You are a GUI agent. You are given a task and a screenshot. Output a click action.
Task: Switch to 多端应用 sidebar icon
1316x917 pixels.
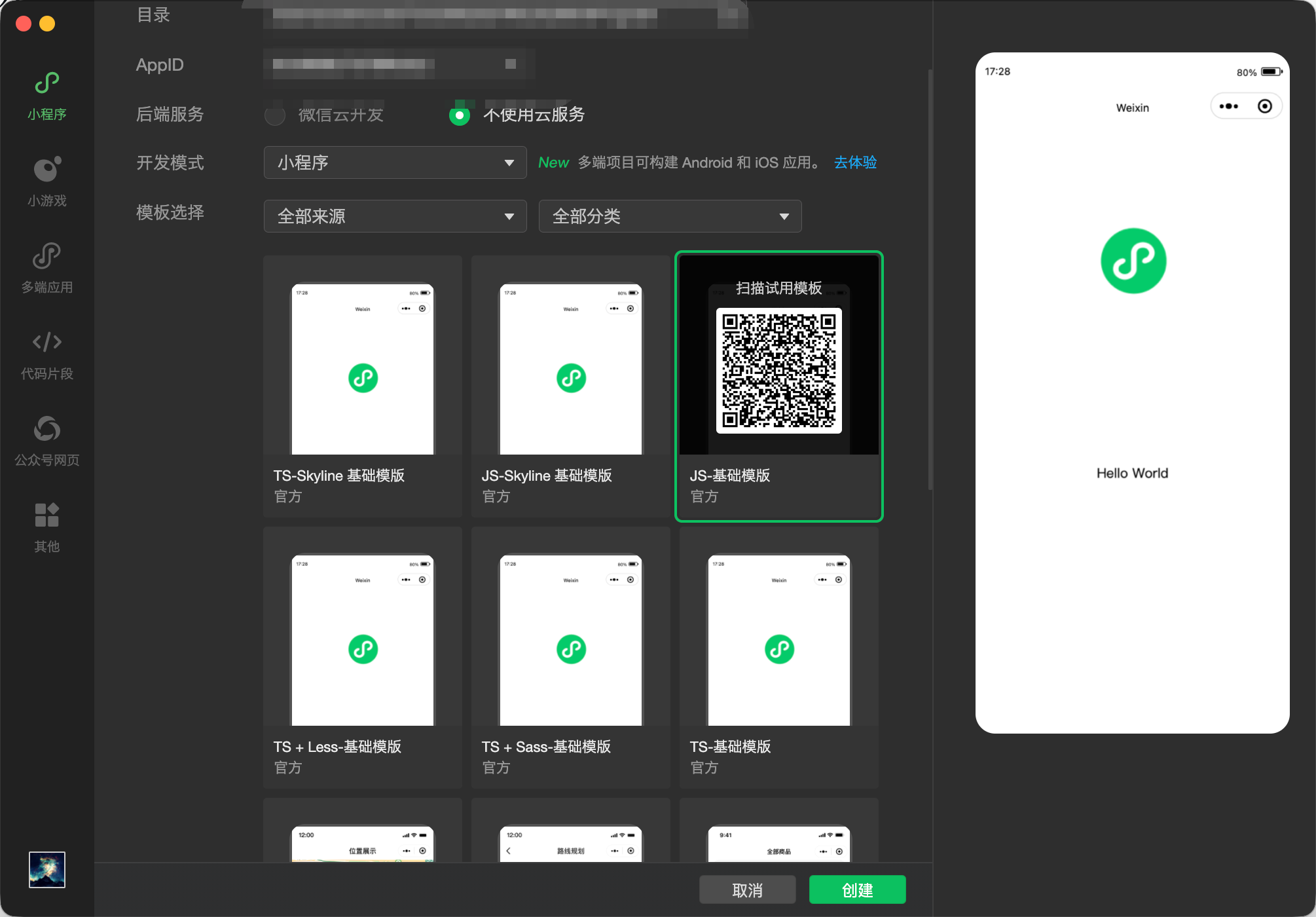coord(46,256)
